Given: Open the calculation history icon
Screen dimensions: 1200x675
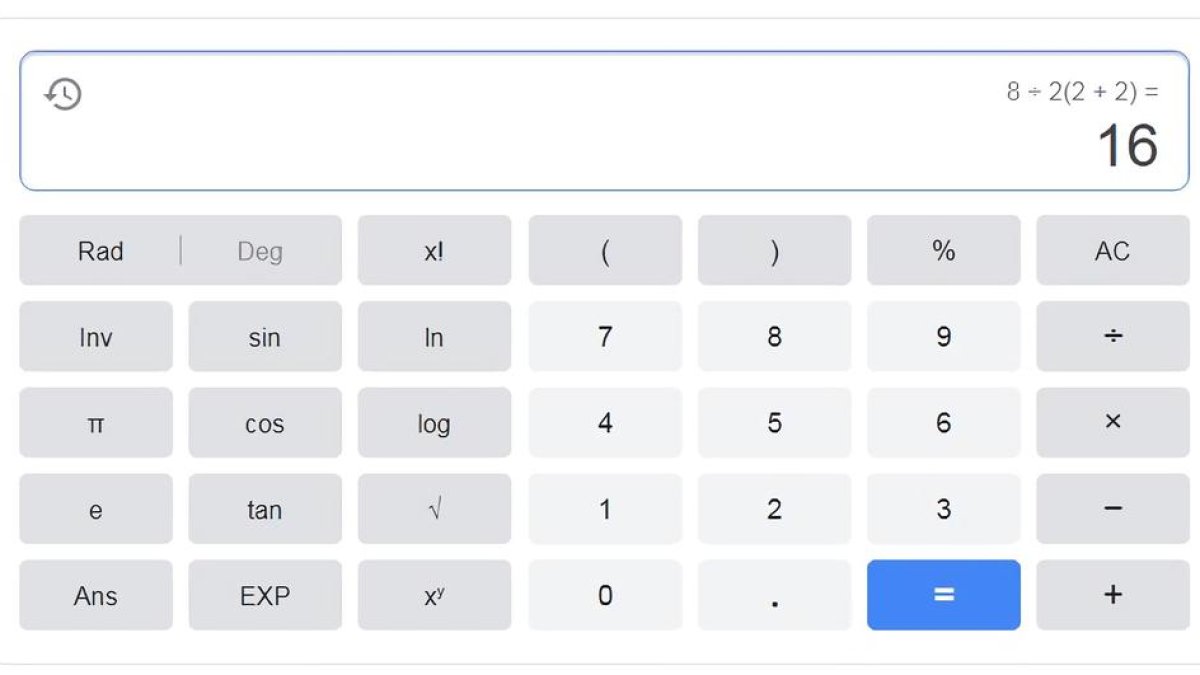Looking at the screenshot, I should click(x=64, y=95).
